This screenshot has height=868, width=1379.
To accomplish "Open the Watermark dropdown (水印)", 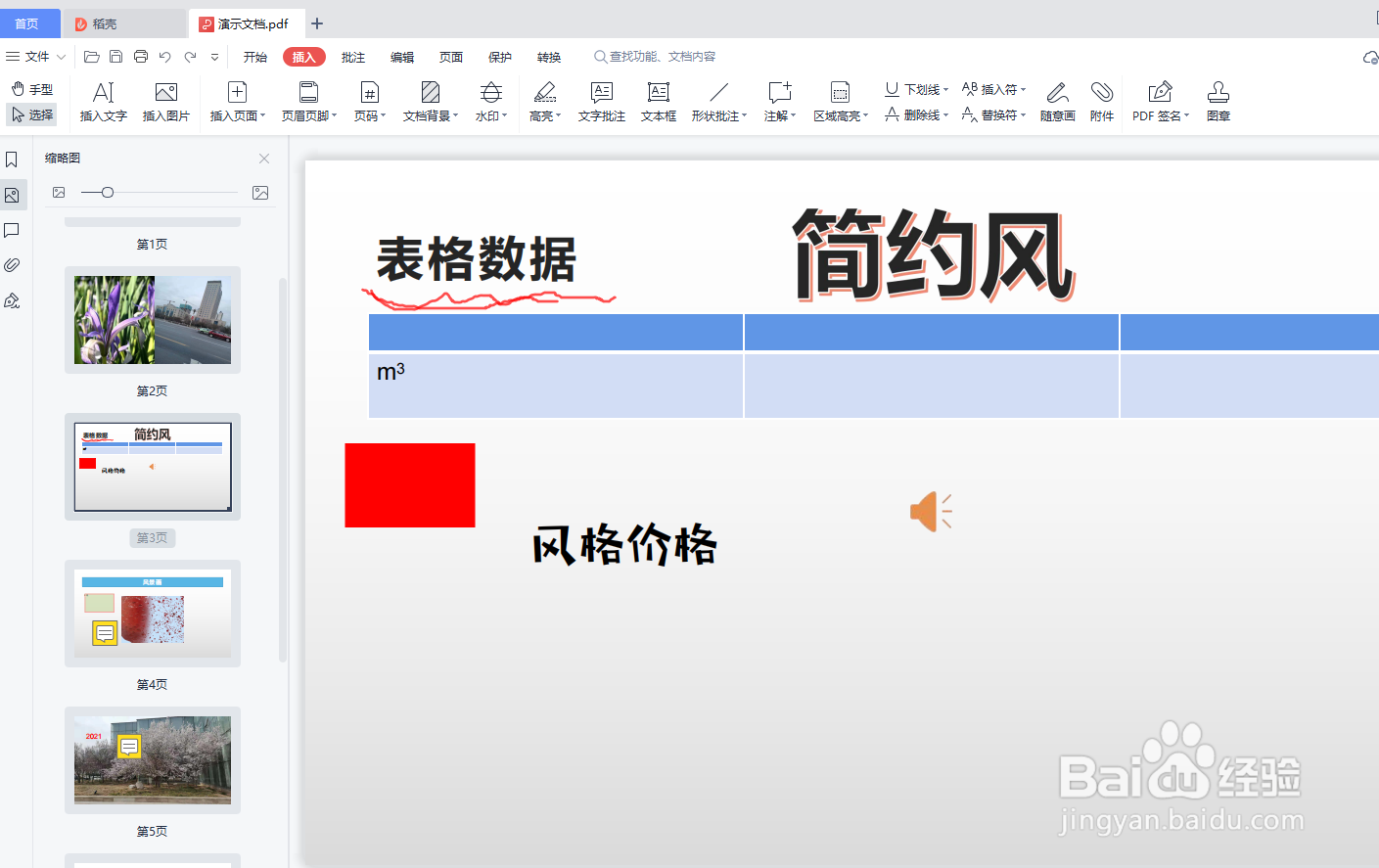I will 491,102.
